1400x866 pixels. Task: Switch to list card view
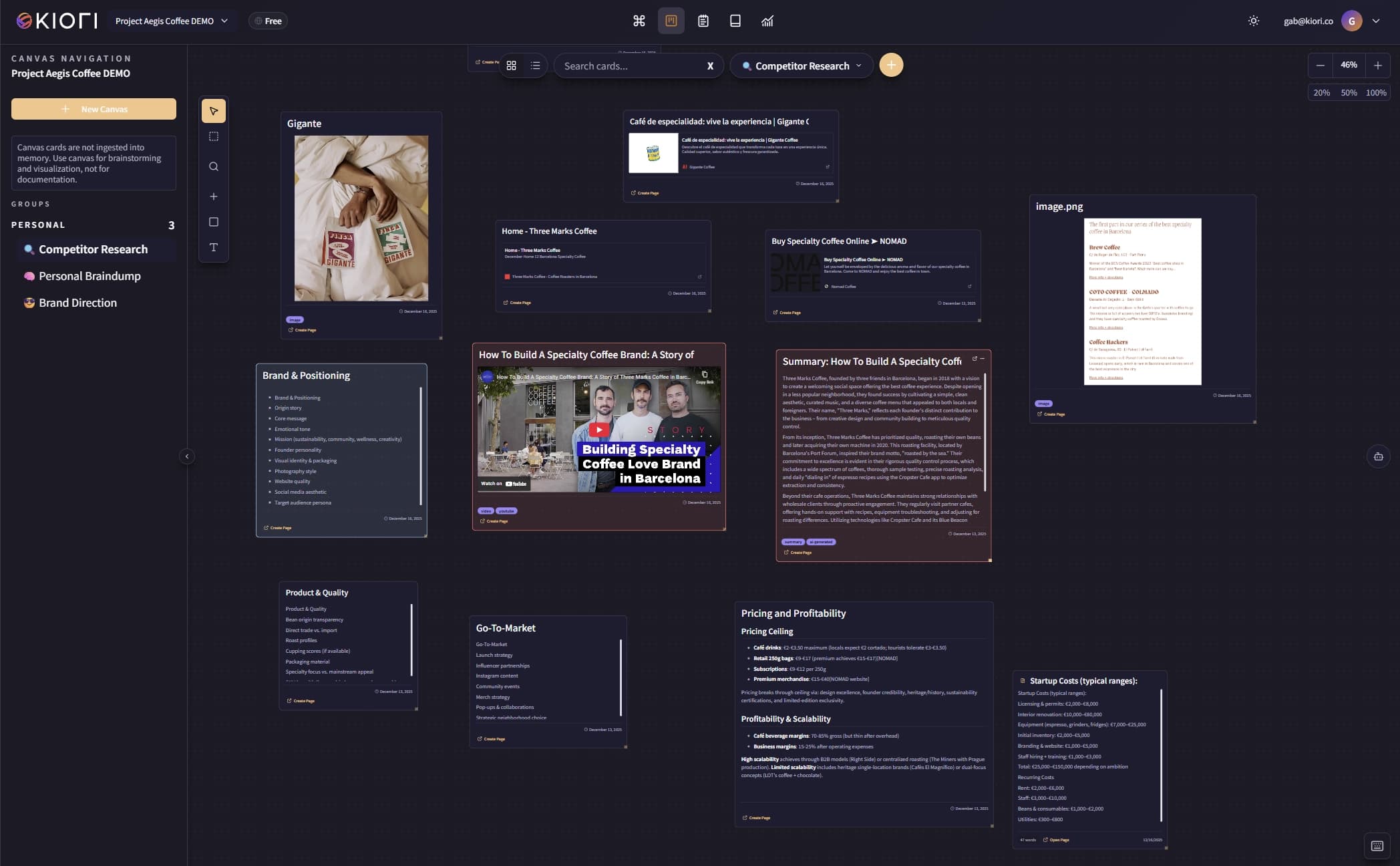[536, 65]
